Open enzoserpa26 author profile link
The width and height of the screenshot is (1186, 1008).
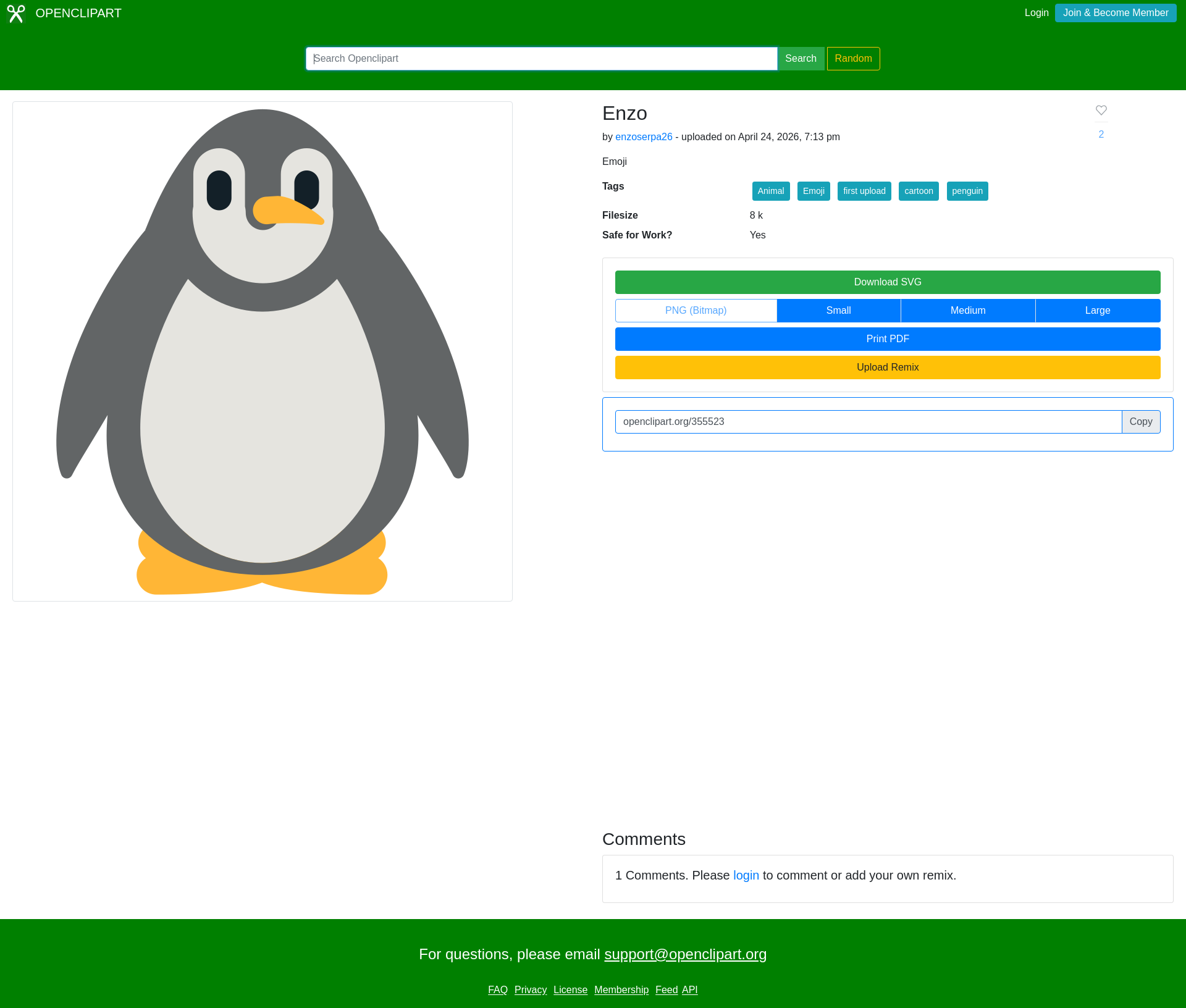coord(643,137)
